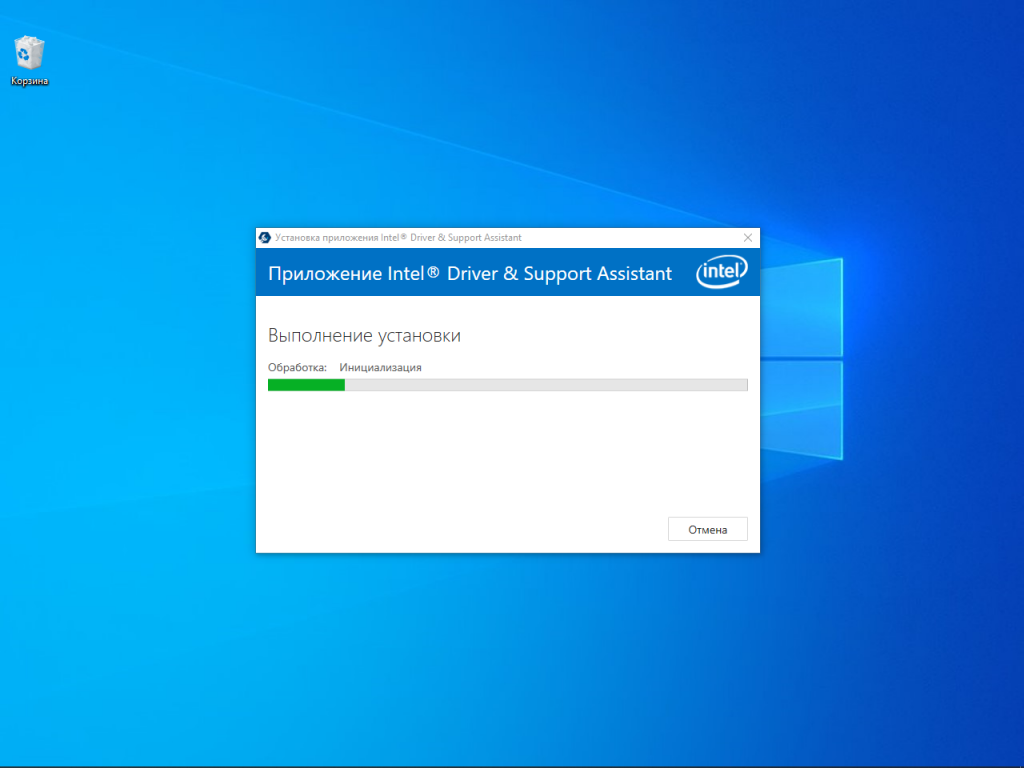Click the green filled part of the progress bar
Screen dimensions: 1024x768
pos(306,385)
